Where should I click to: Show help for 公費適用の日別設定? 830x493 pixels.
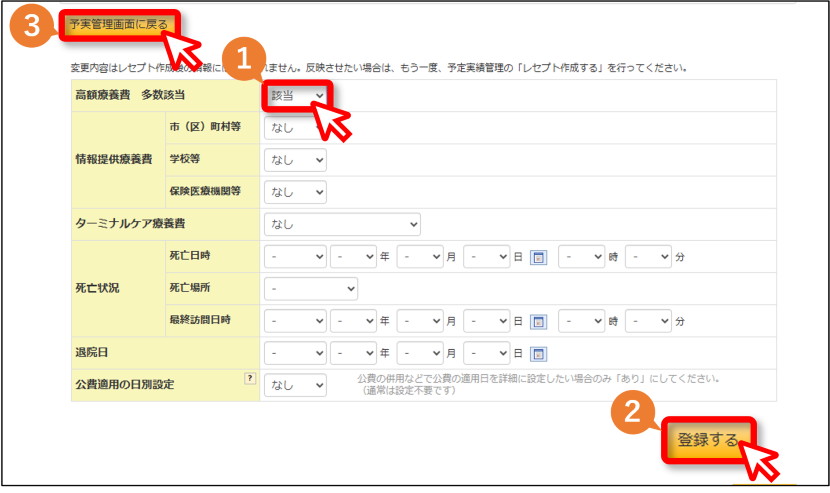250,378
